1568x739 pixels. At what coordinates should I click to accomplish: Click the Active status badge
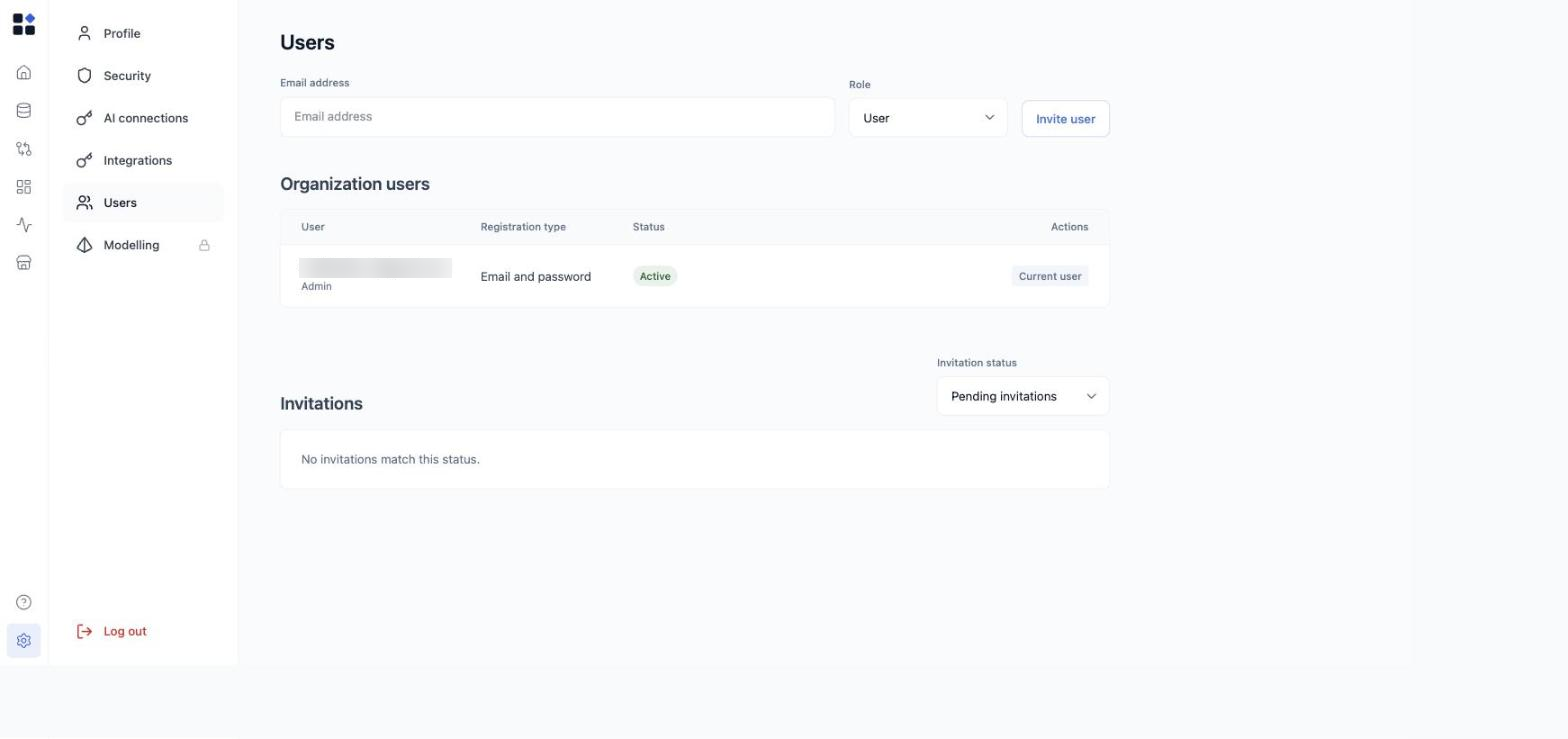pos(655,276)
